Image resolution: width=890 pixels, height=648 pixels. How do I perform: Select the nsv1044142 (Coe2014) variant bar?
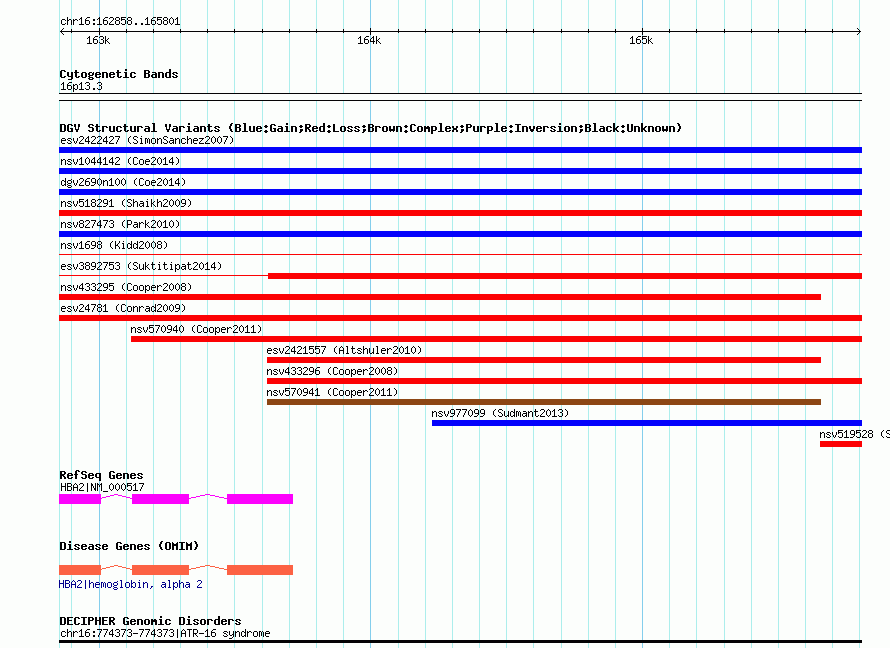coord(460,171)
